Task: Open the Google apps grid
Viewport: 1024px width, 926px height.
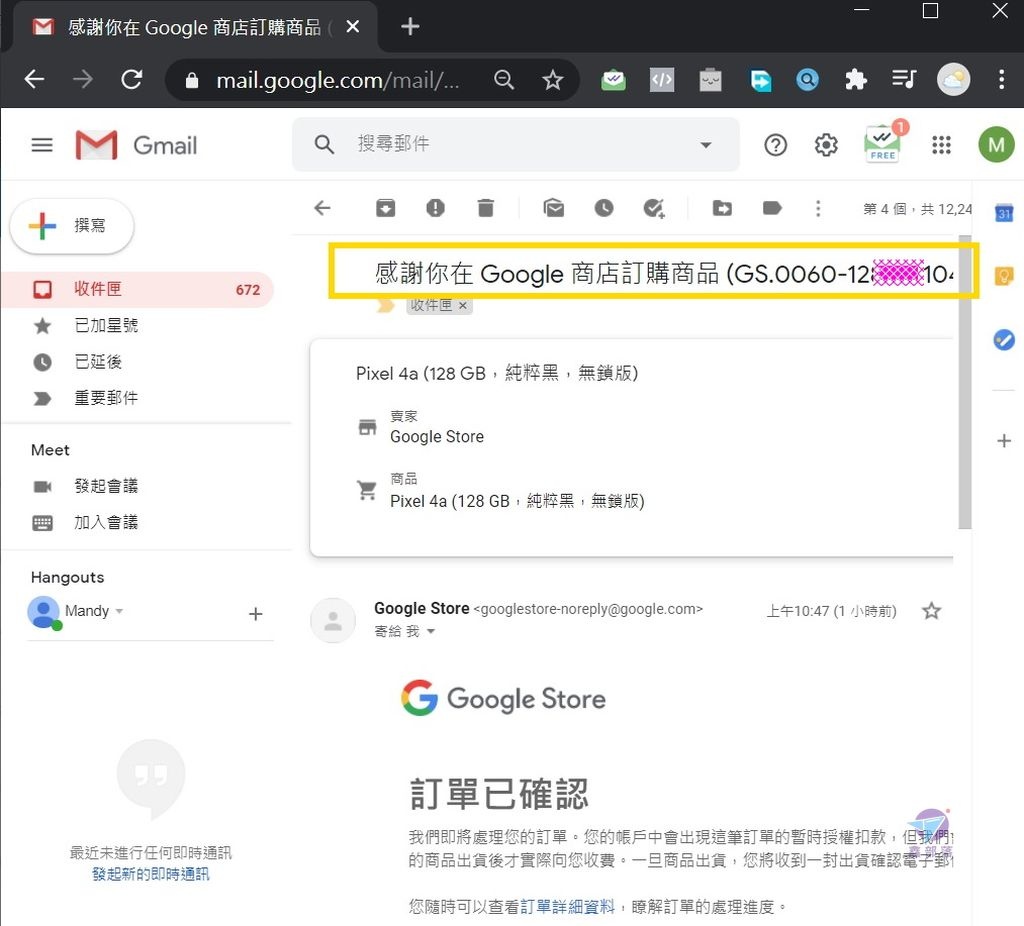Action: click(x=941, y=145)
